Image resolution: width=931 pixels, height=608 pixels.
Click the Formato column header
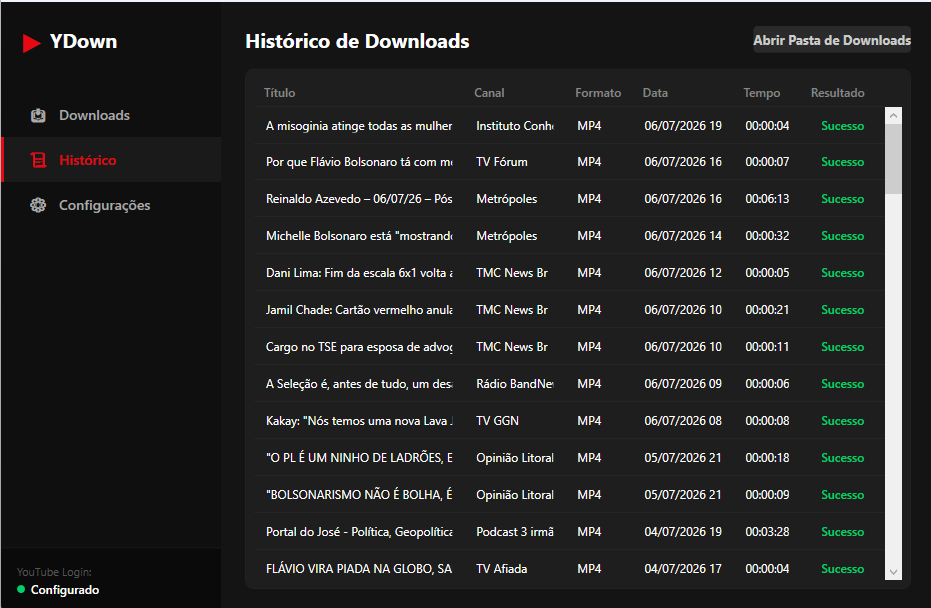pyautogui.click(x=598, y=93)
